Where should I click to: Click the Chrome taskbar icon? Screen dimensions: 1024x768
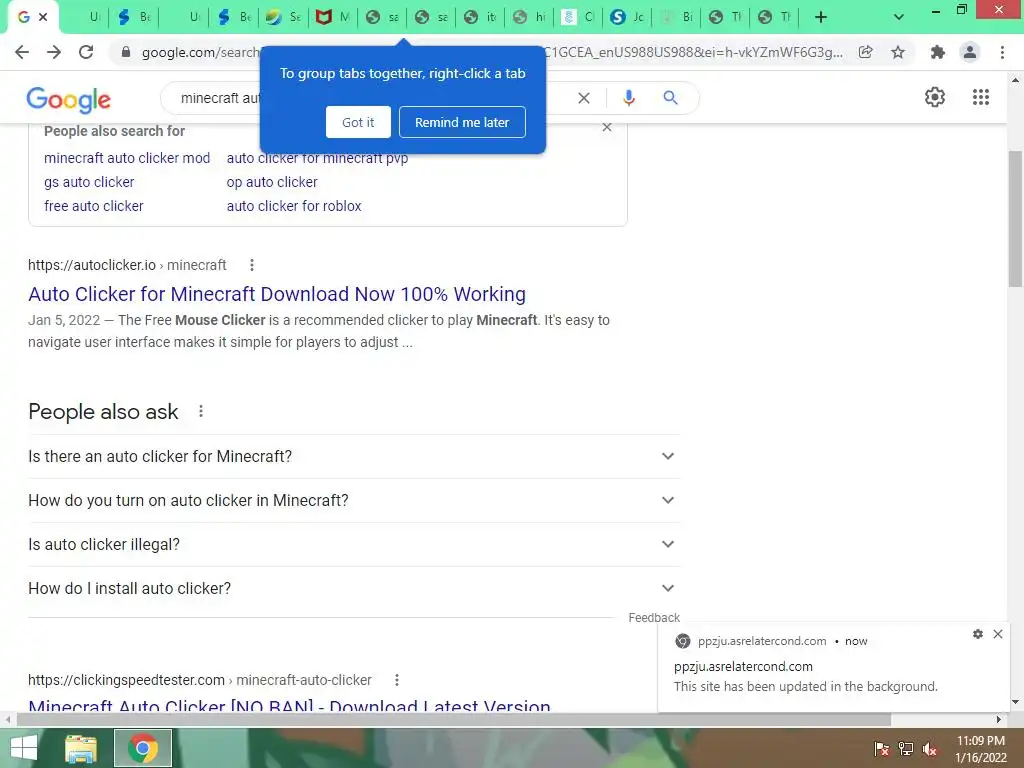click(143, 748)
